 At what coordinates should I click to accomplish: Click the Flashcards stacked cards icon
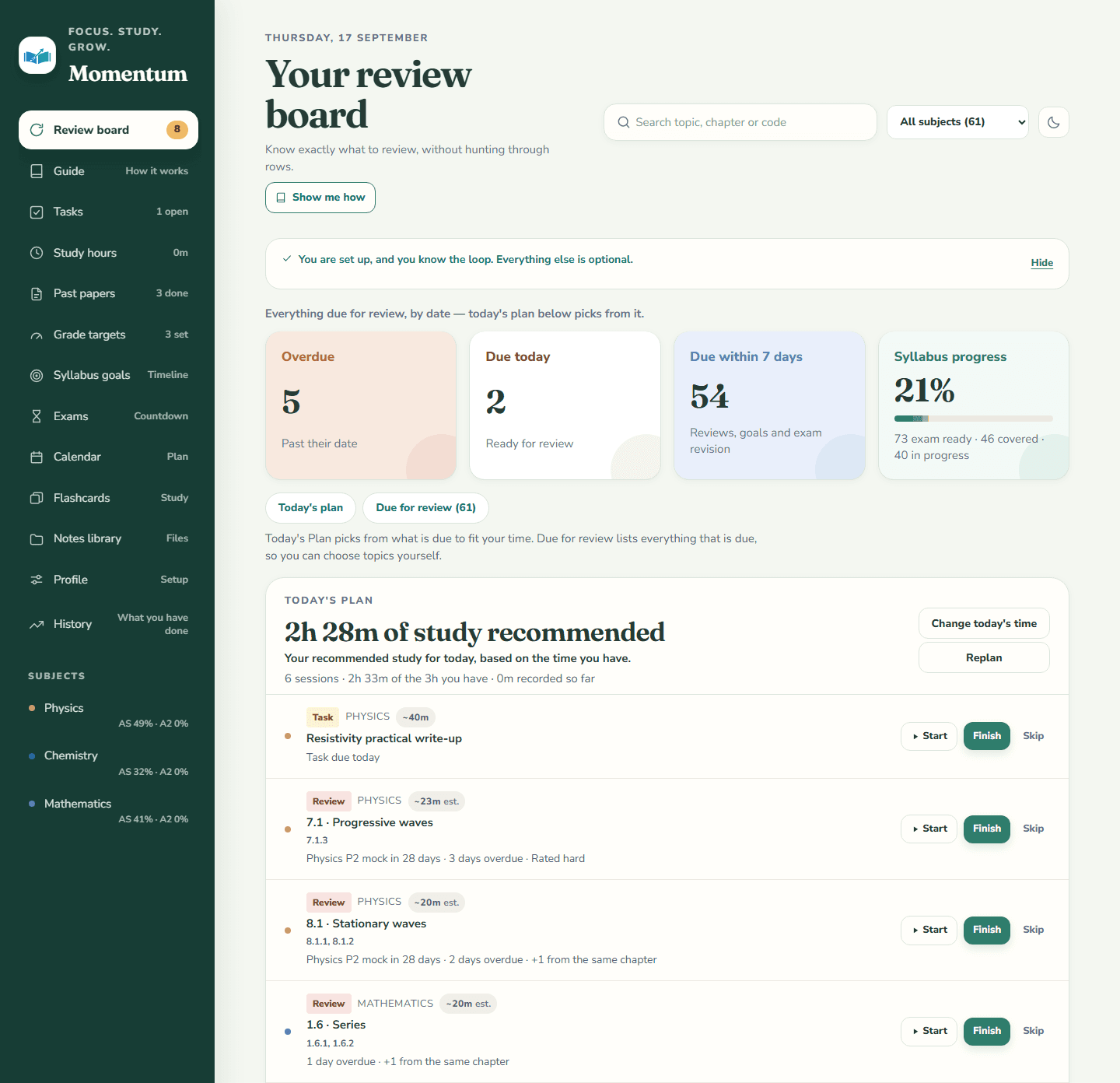pos(37,498)
